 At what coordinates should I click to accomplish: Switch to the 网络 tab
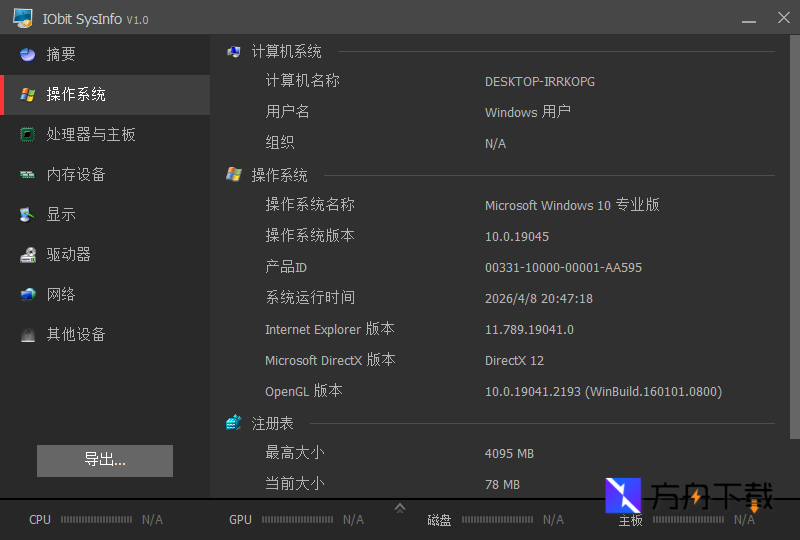click(x=105, y=294)
